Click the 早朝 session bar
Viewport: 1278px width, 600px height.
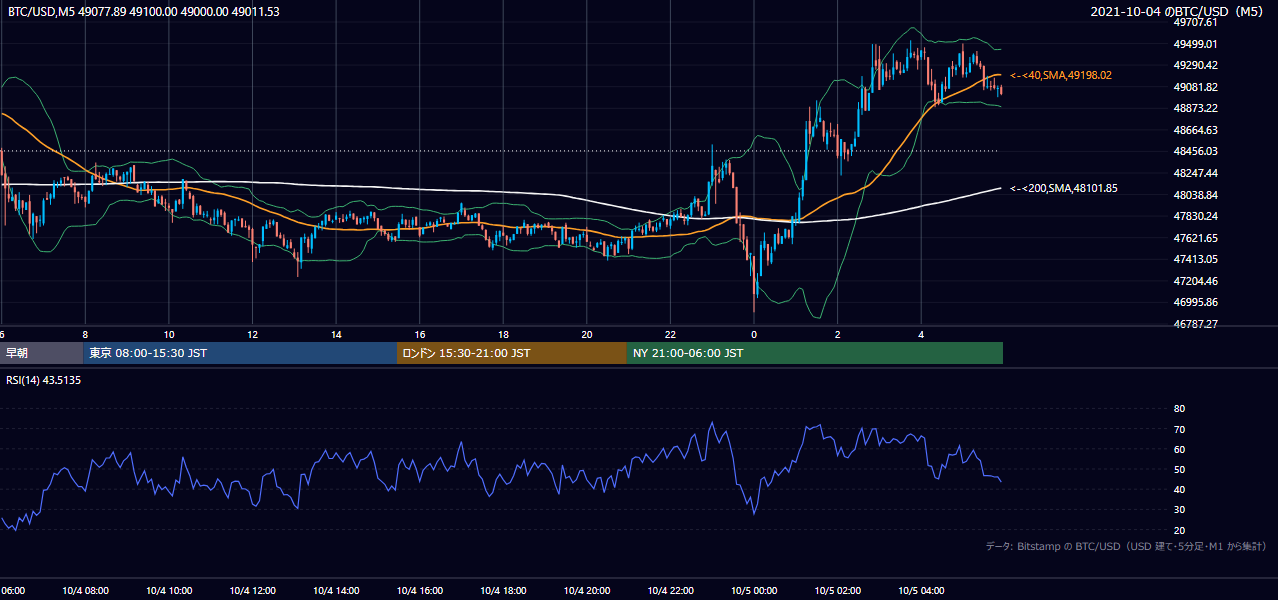(x=41, y=353)
